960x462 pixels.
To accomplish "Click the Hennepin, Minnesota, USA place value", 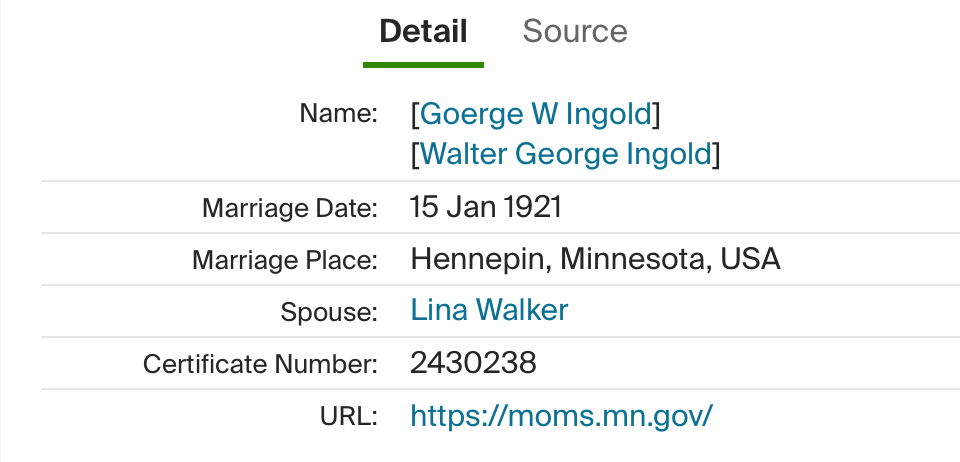I will (595, 260).
